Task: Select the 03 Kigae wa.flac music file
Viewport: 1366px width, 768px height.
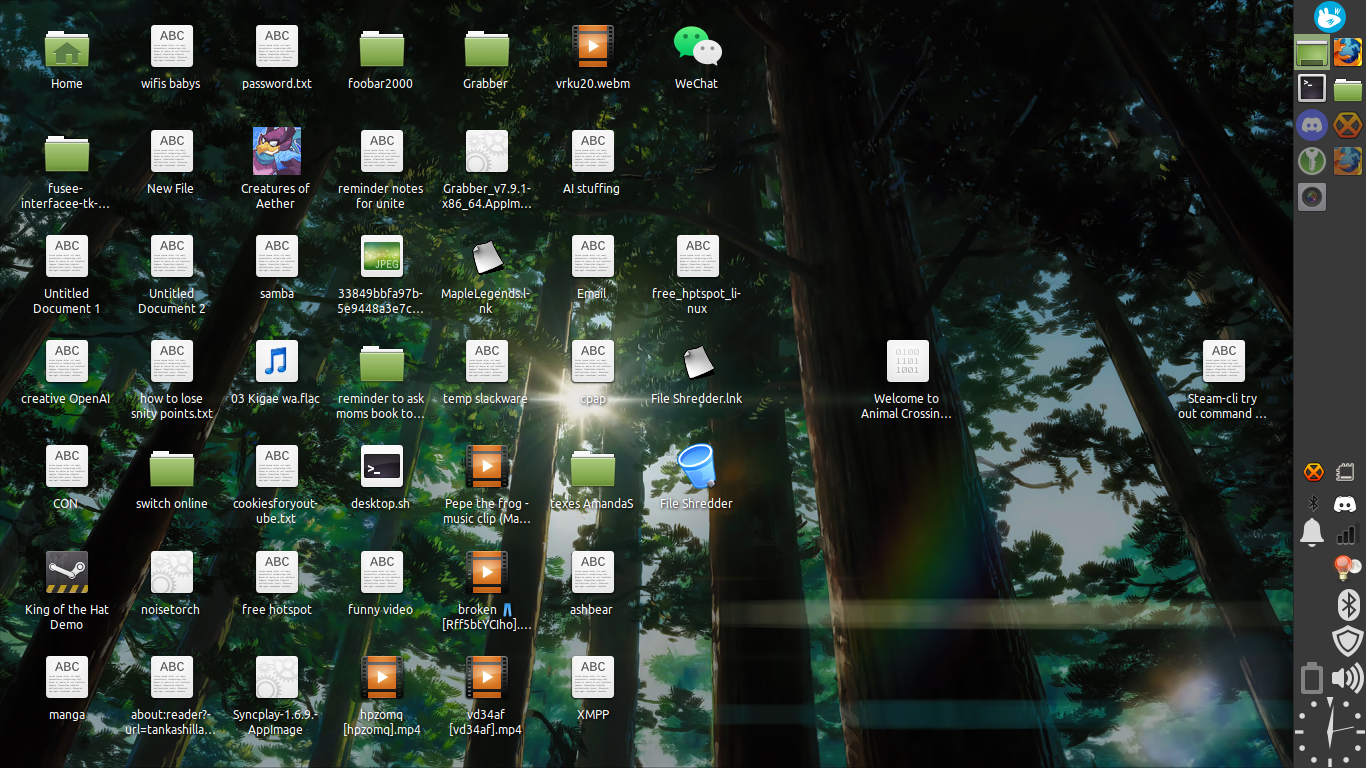Action: [x=277, y=362]
